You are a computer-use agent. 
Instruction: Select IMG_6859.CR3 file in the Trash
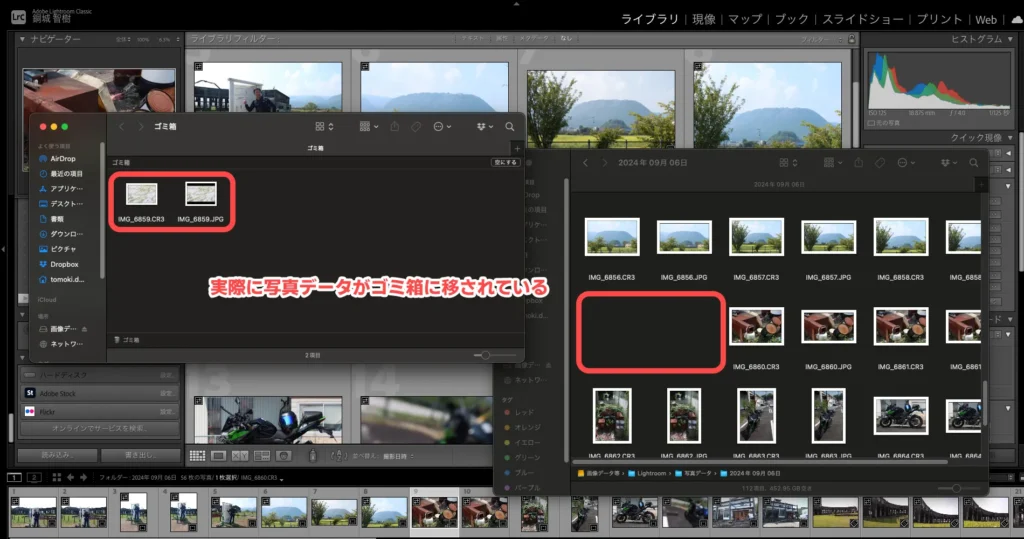(x=142, y=194)
